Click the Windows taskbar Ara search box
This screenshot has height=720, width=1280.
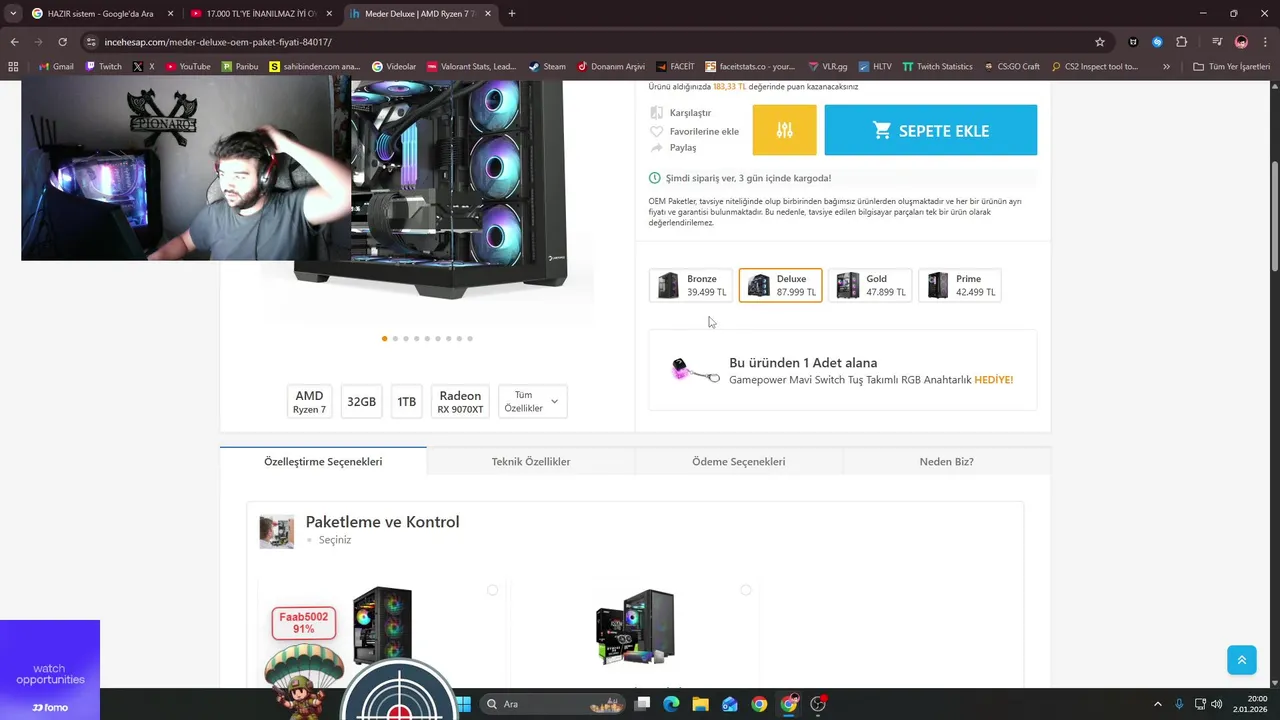pos(552,704)
